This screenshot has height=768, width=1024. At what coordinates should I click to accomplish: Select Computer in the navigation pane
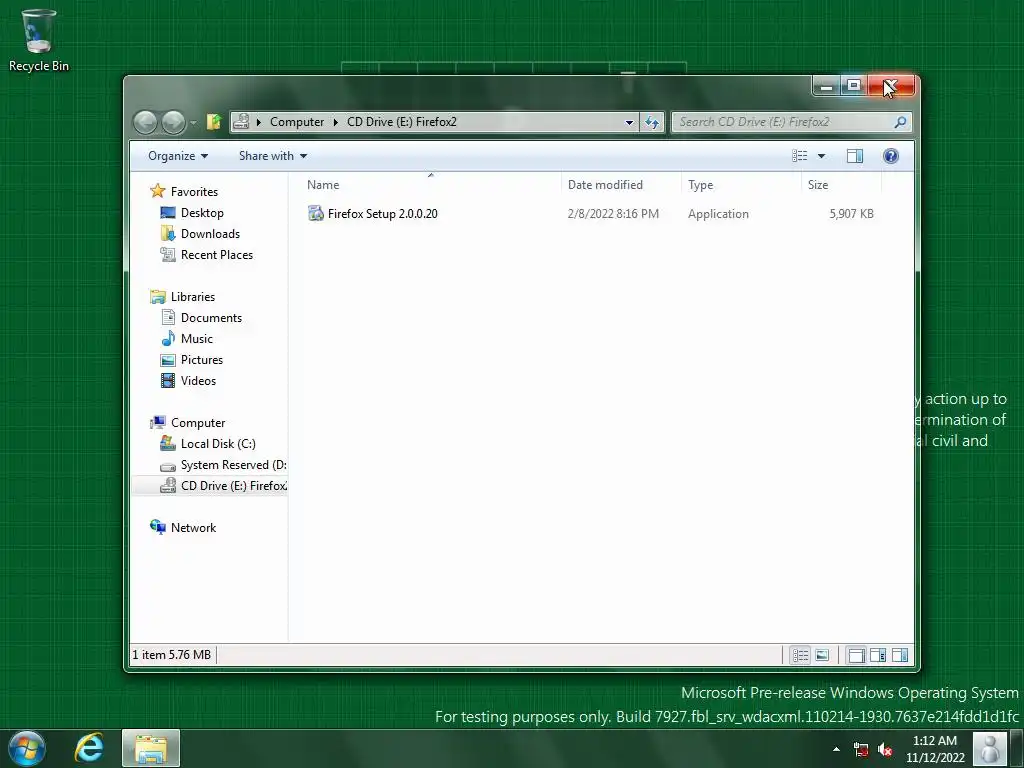[x=198, y=423]
